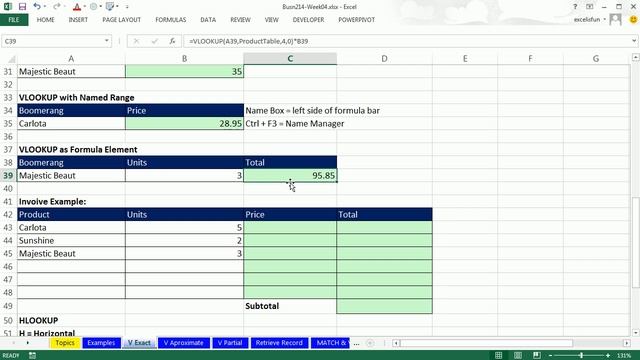
Task: Undo the last action
Action: [x=37, y=7]
